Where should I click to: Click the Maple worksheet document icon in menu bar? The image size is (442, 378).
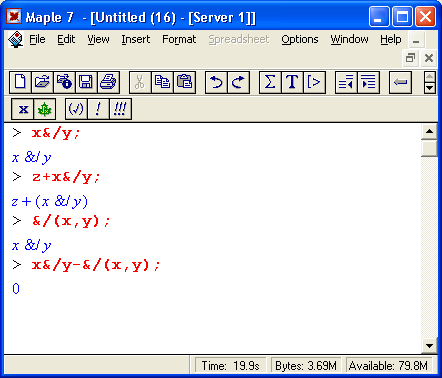pos(15,40)
